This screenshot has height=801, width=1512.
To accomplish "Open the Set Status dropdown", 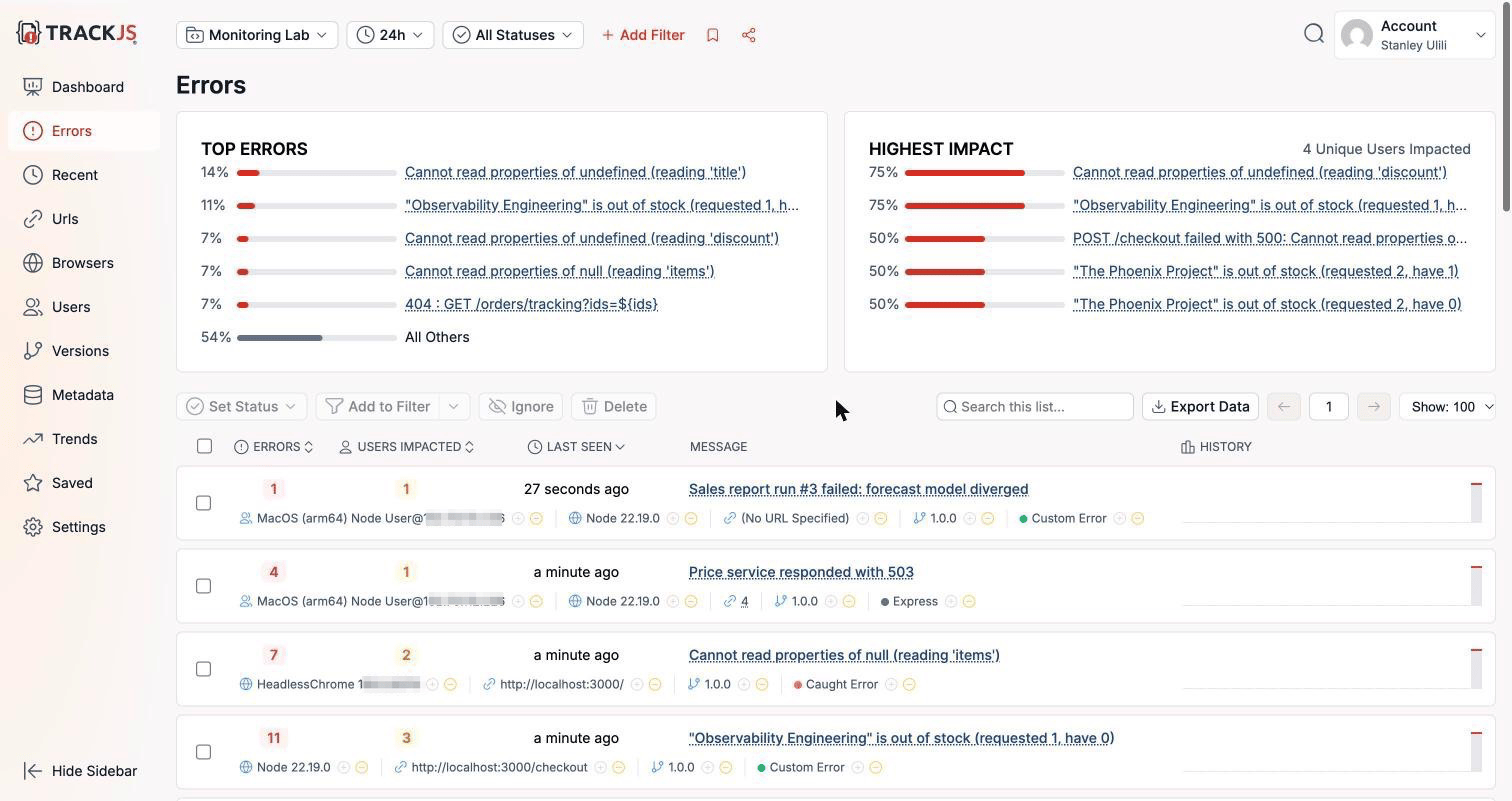I will point(242,406).
